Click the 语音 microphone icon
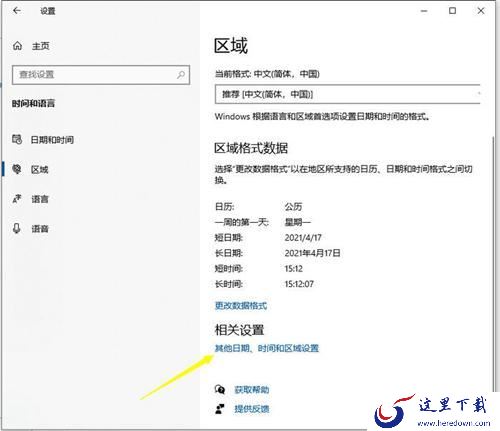This screenshot has width=500, height=431. pyautogui.click(x=17, y=228)
